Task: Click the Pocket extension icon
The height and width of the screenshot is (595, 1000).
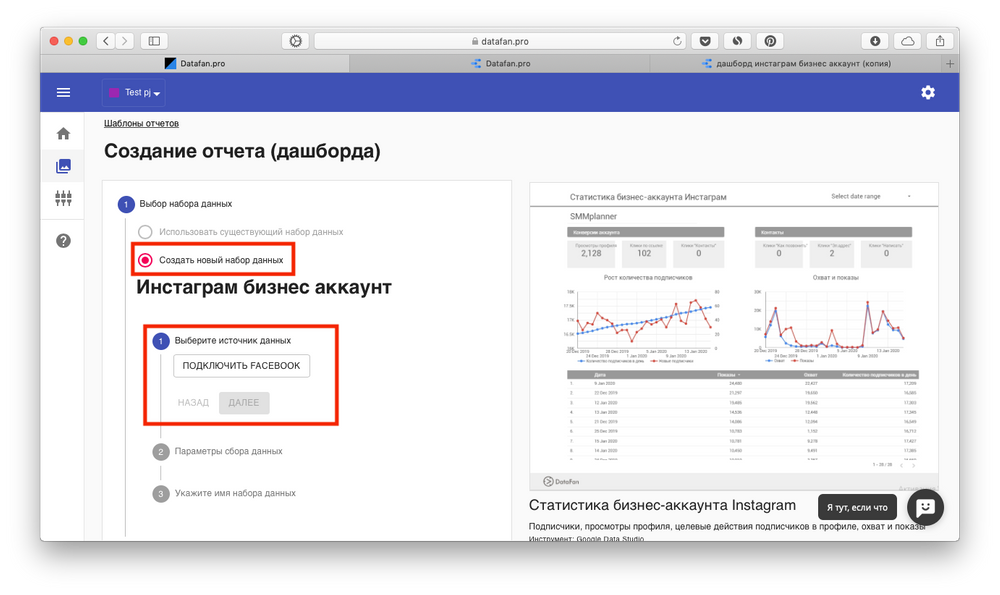Action: click(705, 41)
